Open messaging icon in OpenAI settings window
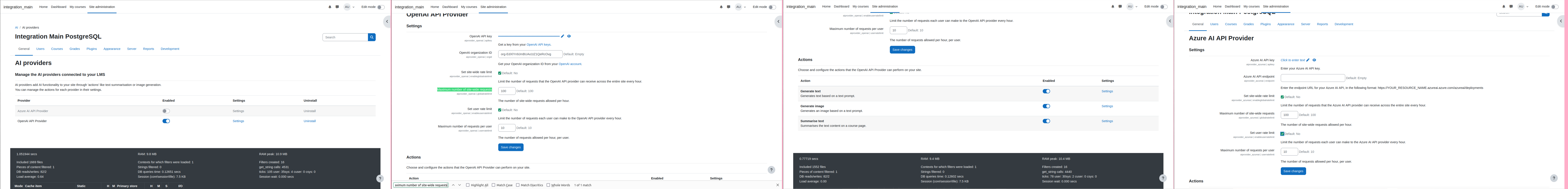The image size is (1568, 189). pyautogui.click(x=729, y=7)
